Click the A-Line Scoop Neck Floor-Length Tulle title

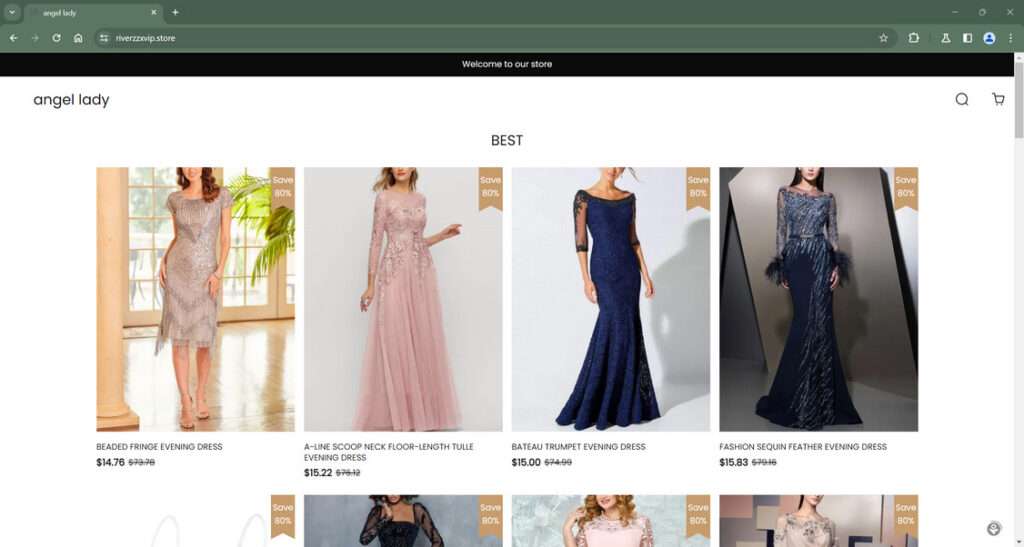(389, 452)
